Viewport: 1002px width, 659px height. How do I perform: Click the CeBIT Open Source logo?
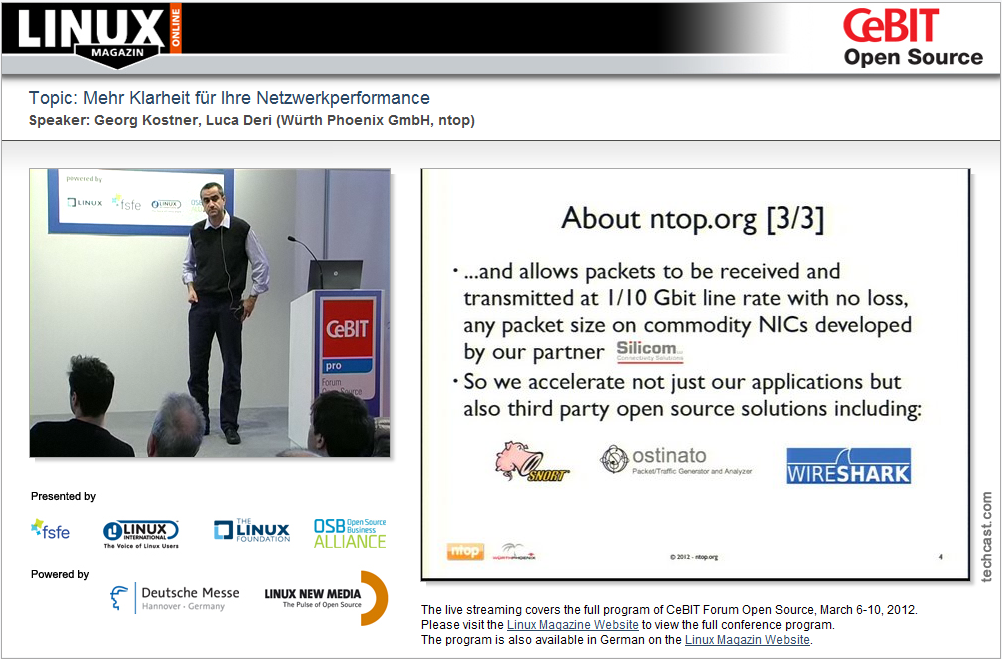(912, 37)
